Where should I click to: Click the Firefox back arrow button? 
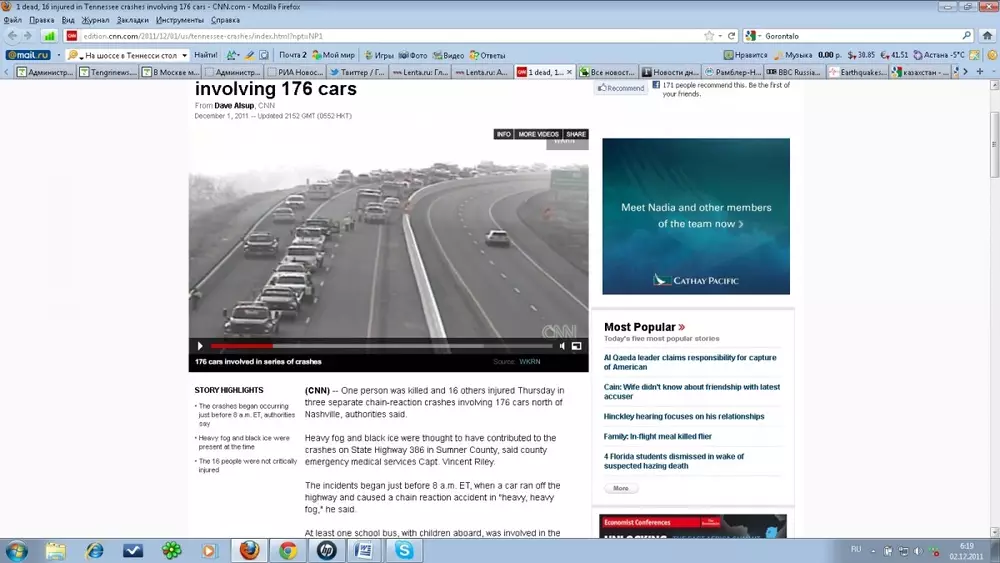click(12, 36)
